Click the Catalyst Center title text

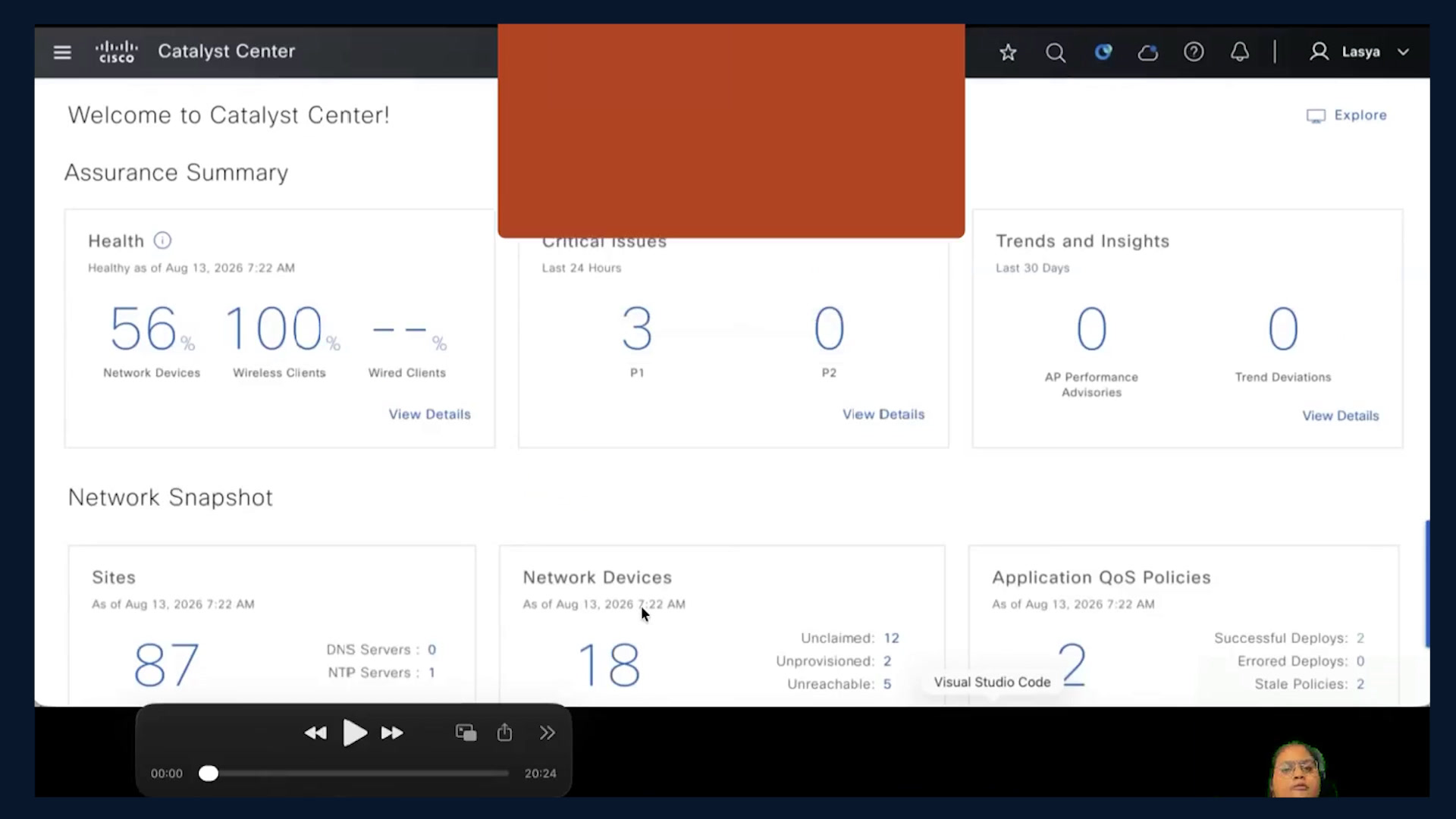click(x=226, y=52)
